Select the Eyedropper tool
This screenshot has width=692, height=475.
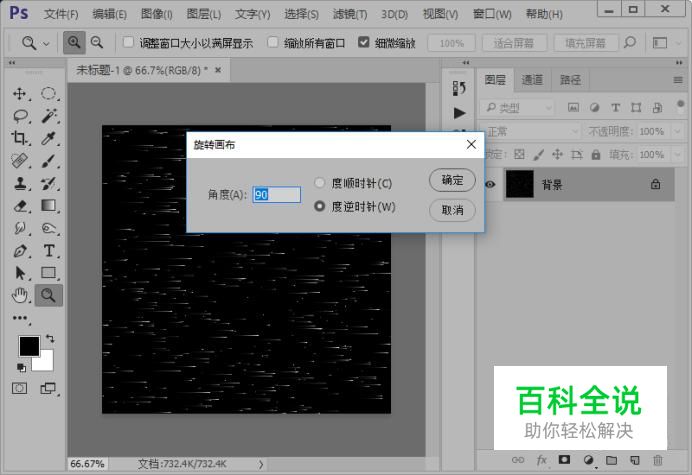49,139
